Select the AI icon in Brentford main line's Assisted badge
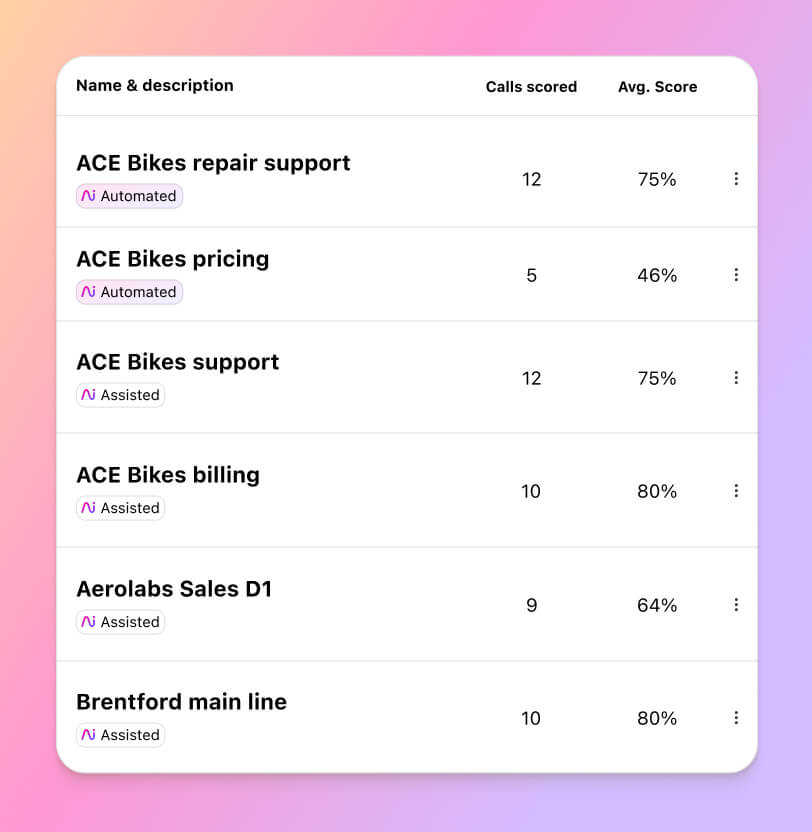Image resolution: width=812 pixels, height=832 pixels. tap(89, 735)
